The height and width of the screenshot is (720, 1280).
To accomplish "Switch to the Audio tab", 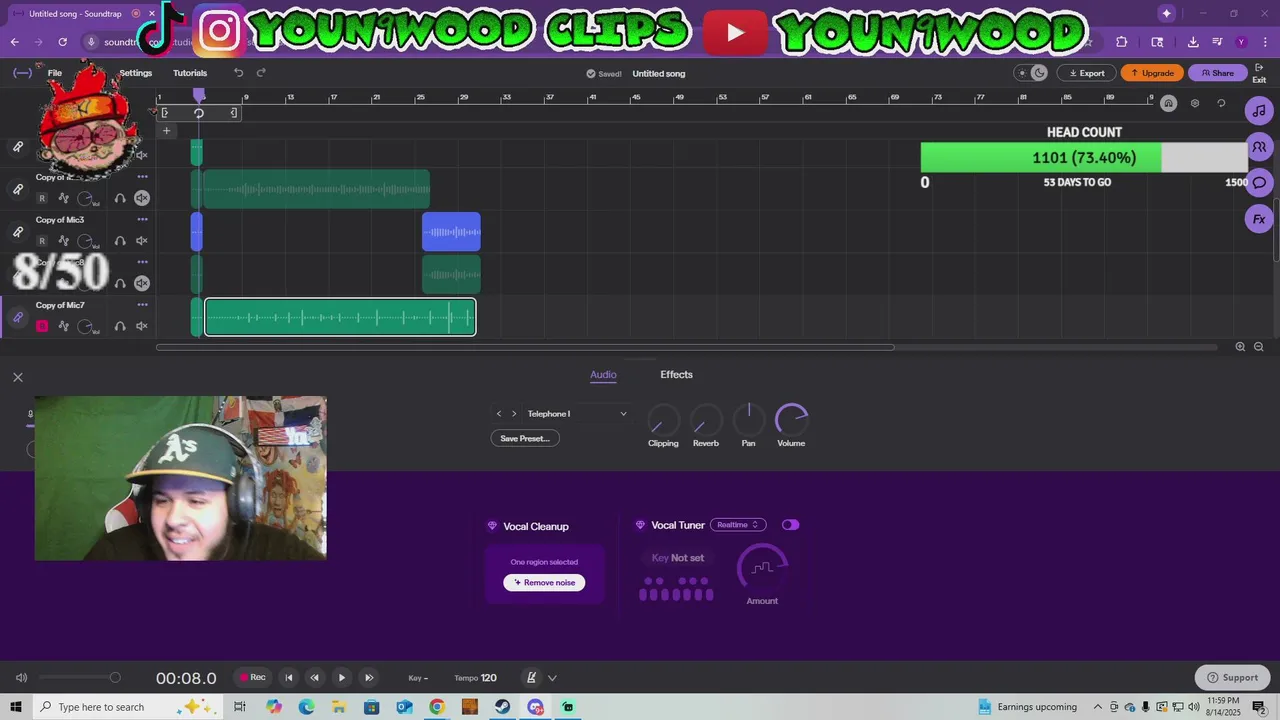I will pyautogui.click(x=603, y=375).
